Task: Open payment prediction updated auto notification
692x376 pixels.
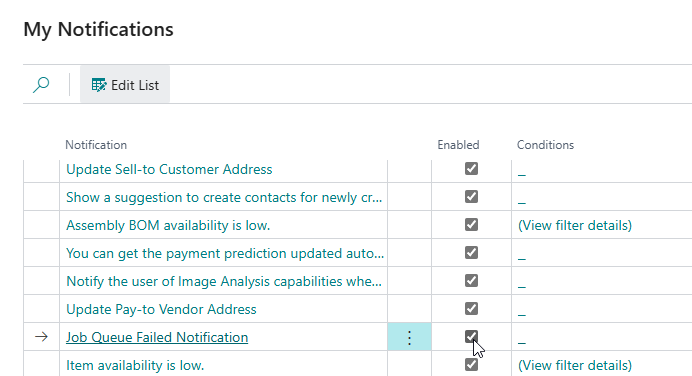Action: 225,253
